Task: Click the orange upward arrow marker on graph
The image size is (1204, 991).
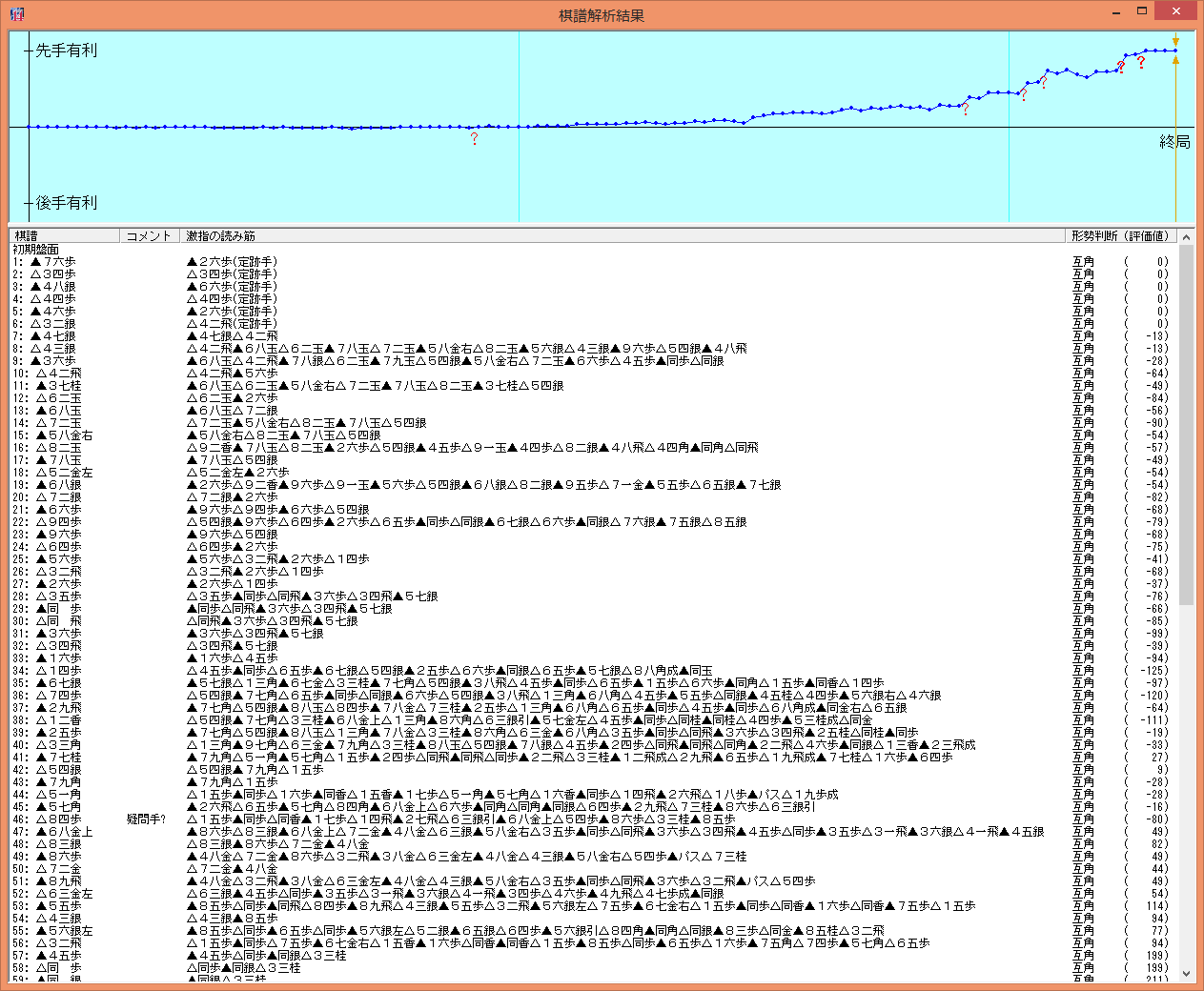Action: tap(1175, 60)
